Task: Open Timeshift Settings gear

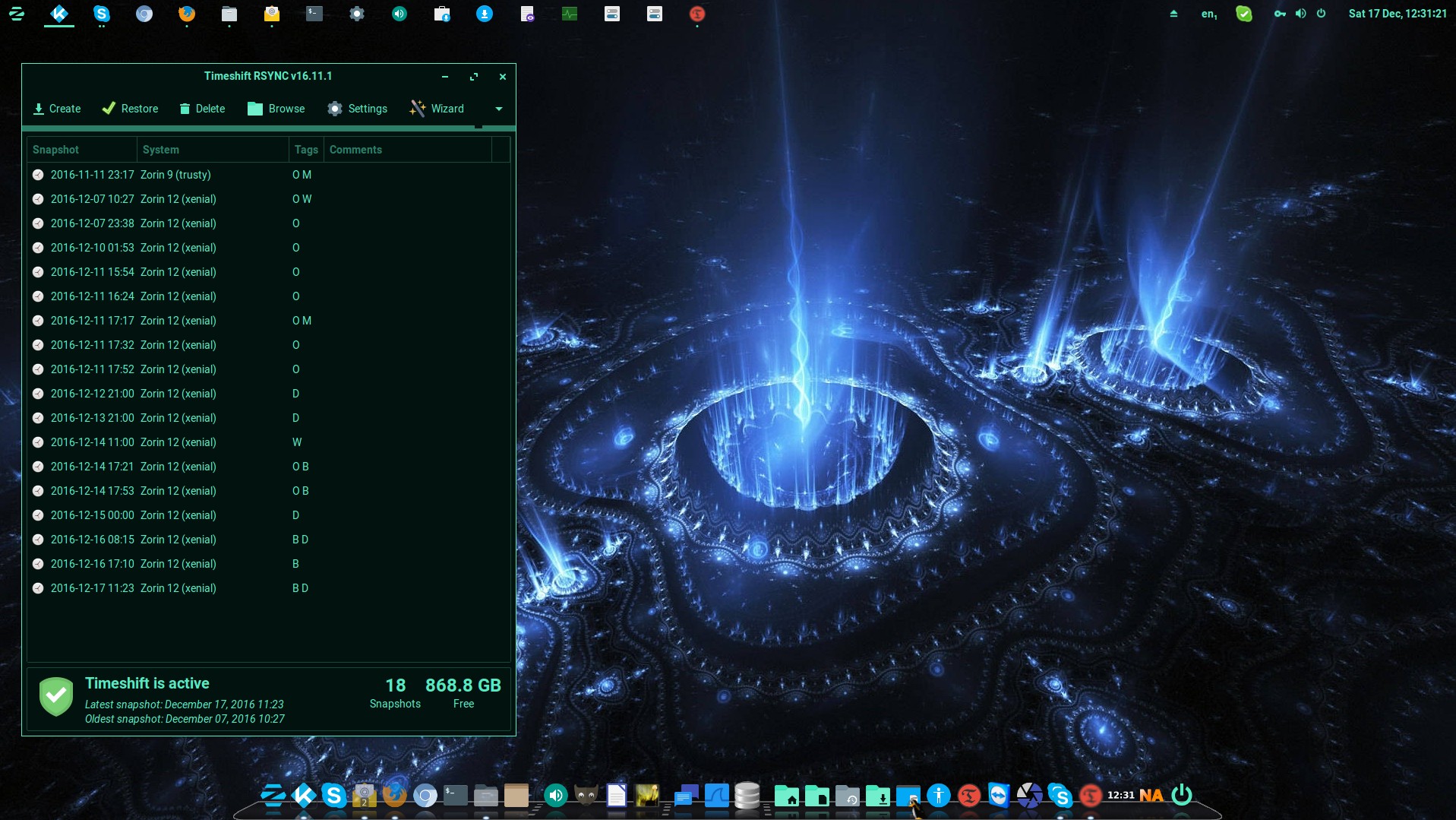Action: coord(357,109)
